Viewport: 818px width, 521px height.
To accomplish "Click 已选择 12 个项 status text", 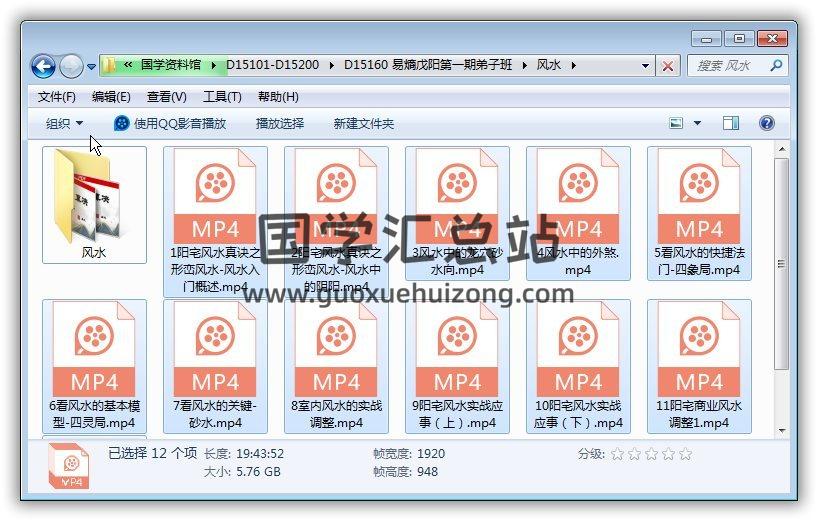I will pyautogui.click(x=153, y=453).
